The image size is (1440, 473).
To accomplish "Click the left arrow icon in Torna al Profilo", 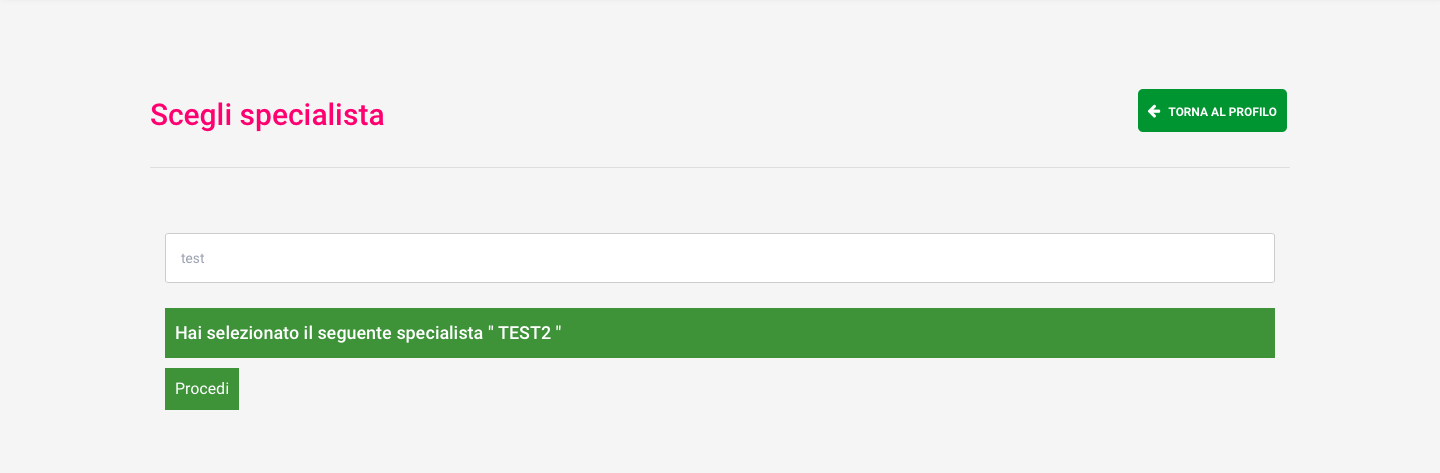I will pos(1154,111).
